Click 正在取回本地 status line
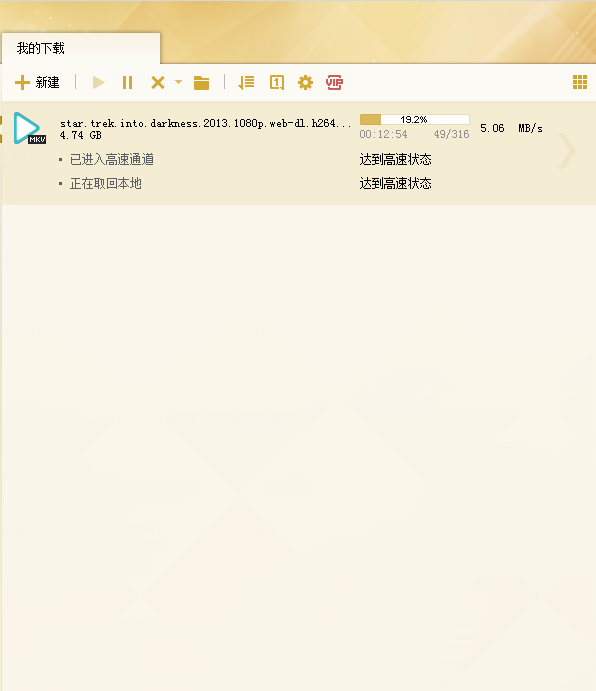596x691 pixels. pos(105,183)
